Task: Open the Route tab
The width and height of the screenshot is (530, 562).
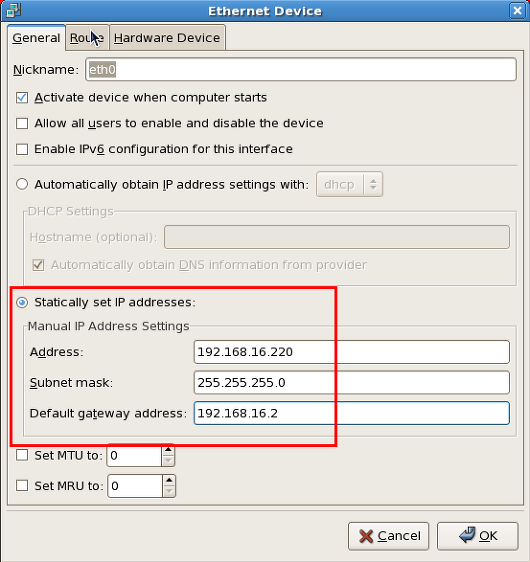Action: 87,38
